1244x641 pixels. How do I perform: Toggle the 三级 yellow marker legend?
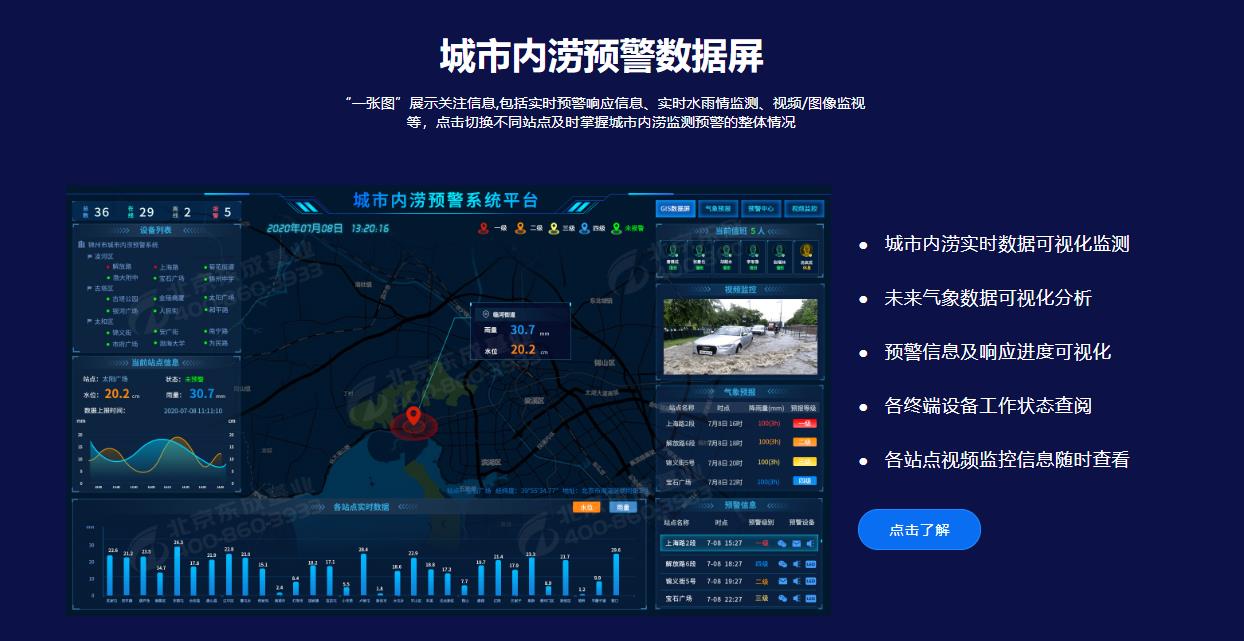(x=554, y=227)
